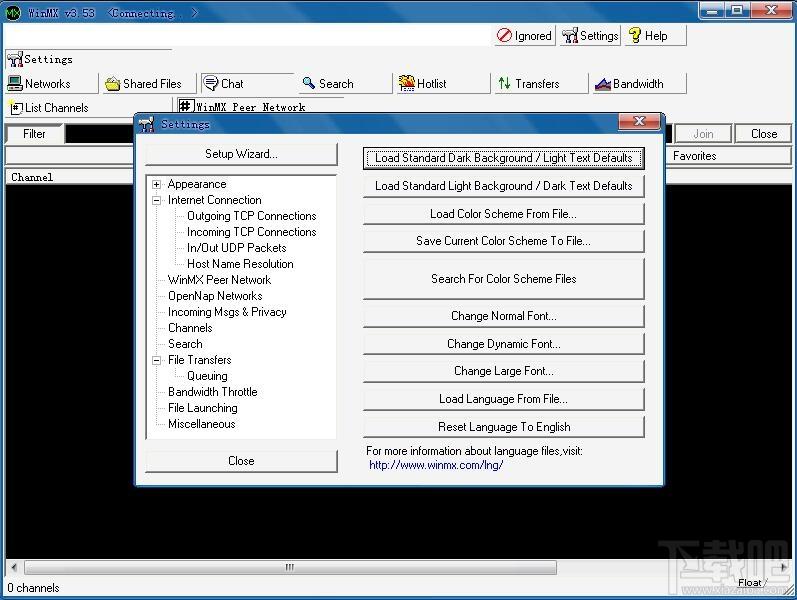Select Bandwidth Throttle
Viewport: 797px width, 600px height.
coord(212,392)
